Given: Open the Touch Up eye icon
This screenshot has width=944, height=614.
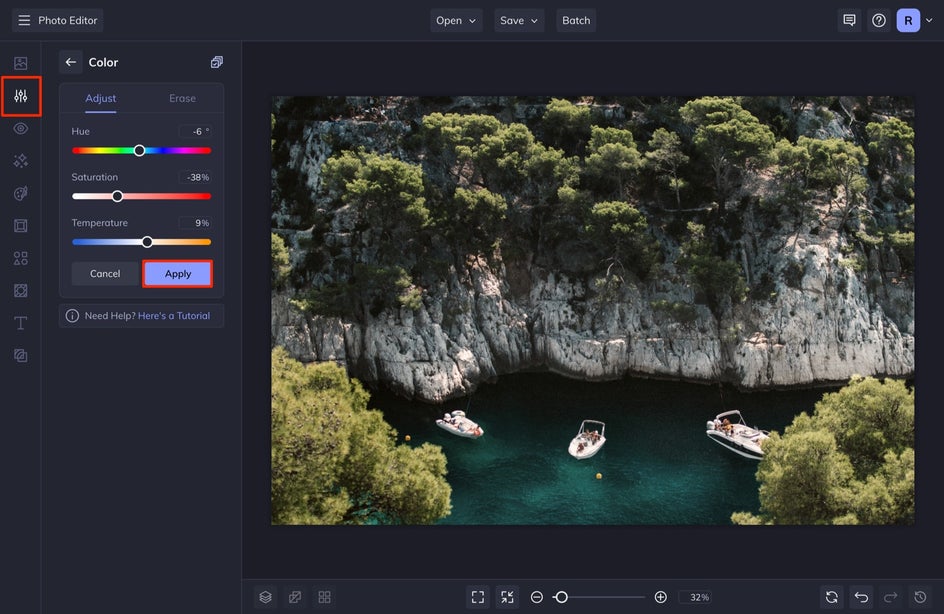Looking at the screenshot, I should [20, 128].
